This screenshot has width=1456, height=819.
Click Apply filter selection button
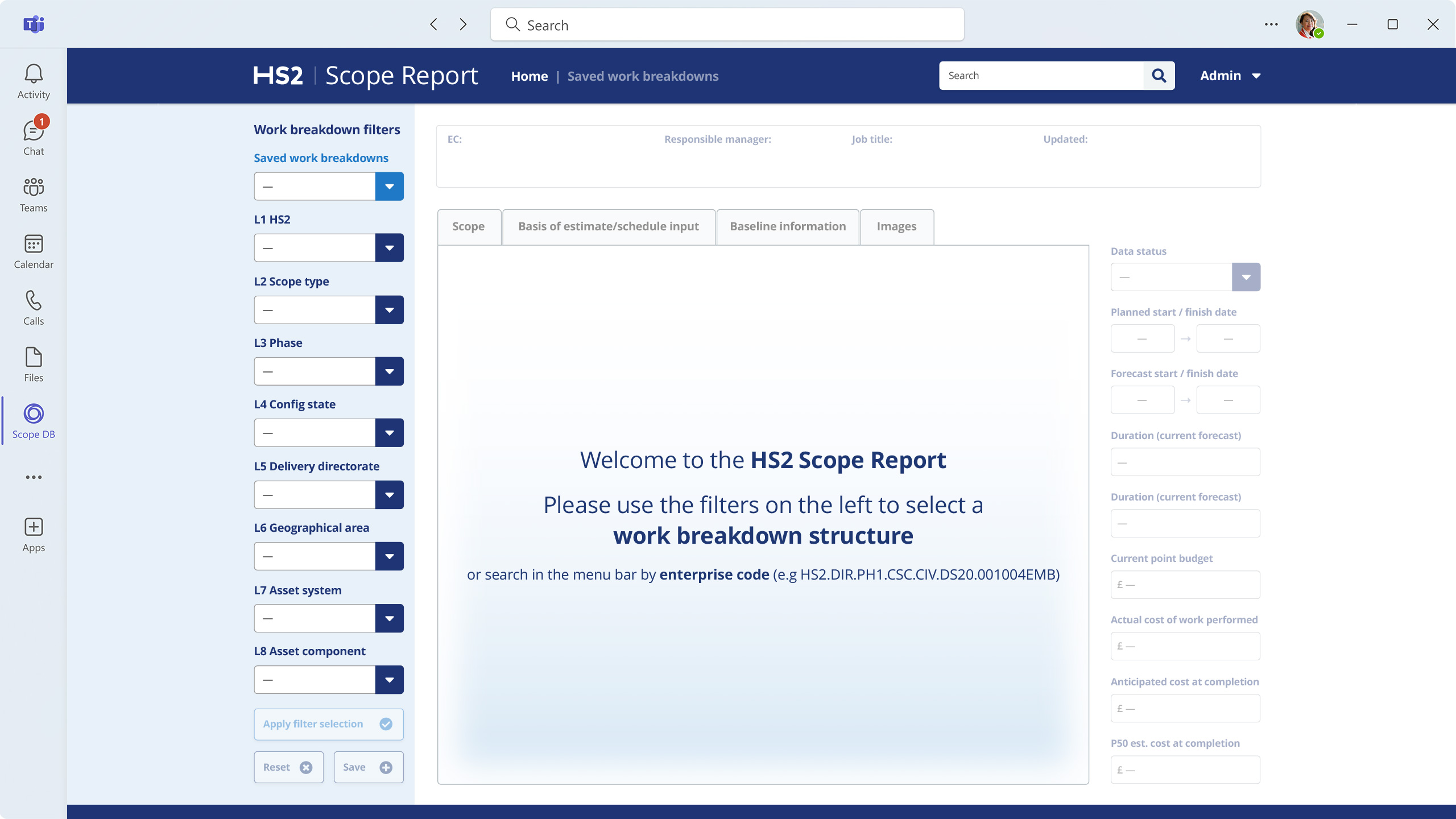click(329, 724)
